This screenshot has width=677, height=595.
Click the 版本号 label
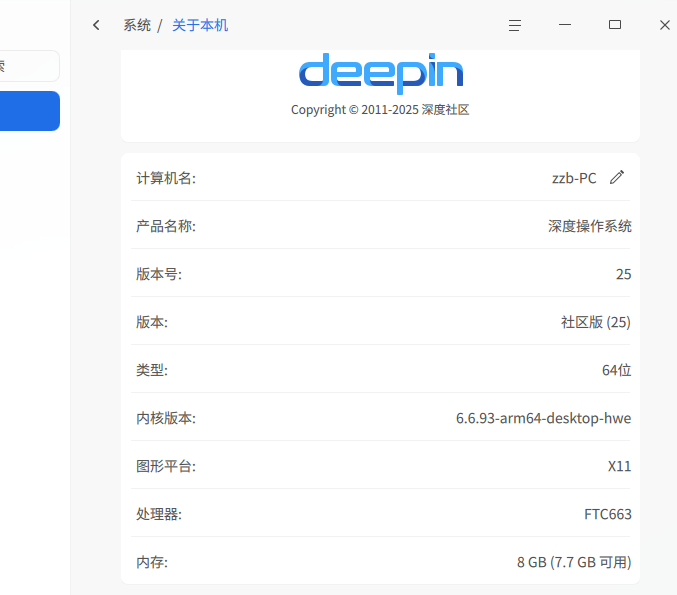coord(159,274)
